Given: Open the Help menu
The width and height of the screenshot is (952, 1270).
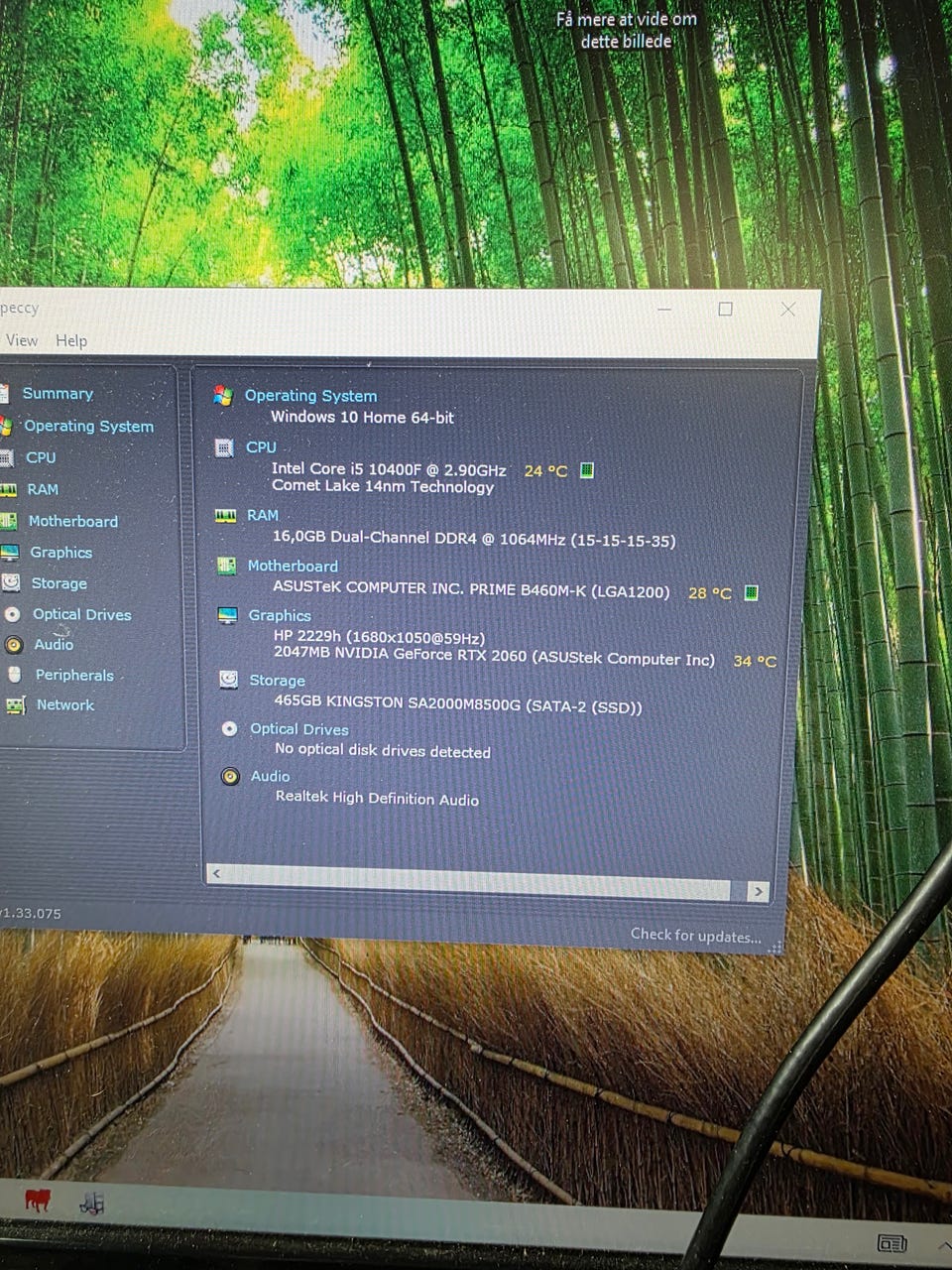Looking at the screenshot, I should point(71,340).
